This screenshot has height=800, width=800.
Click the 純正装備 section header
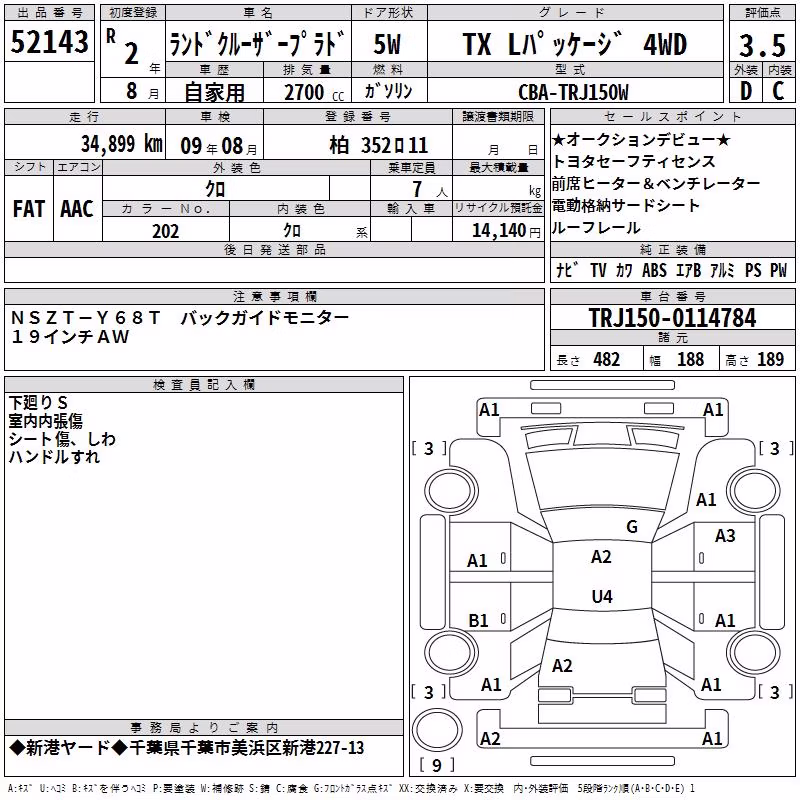click(672, 249)
